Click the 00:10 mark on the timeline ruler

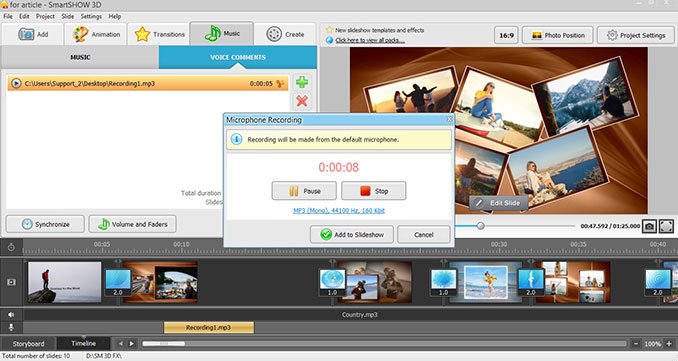(181, 244)
